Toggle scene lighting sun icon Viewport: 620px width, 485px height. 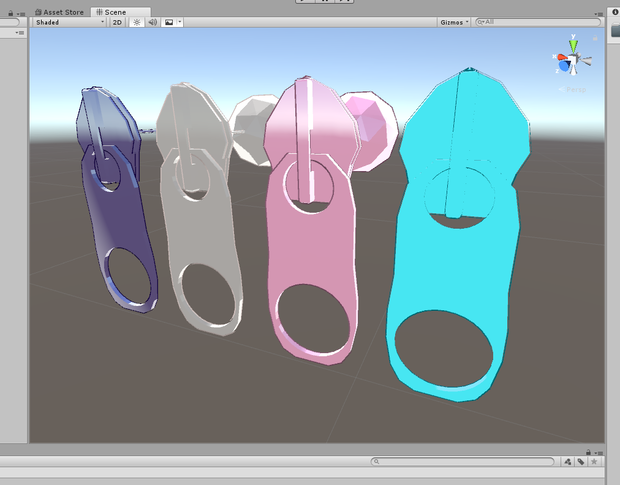(x=136, y=22)
